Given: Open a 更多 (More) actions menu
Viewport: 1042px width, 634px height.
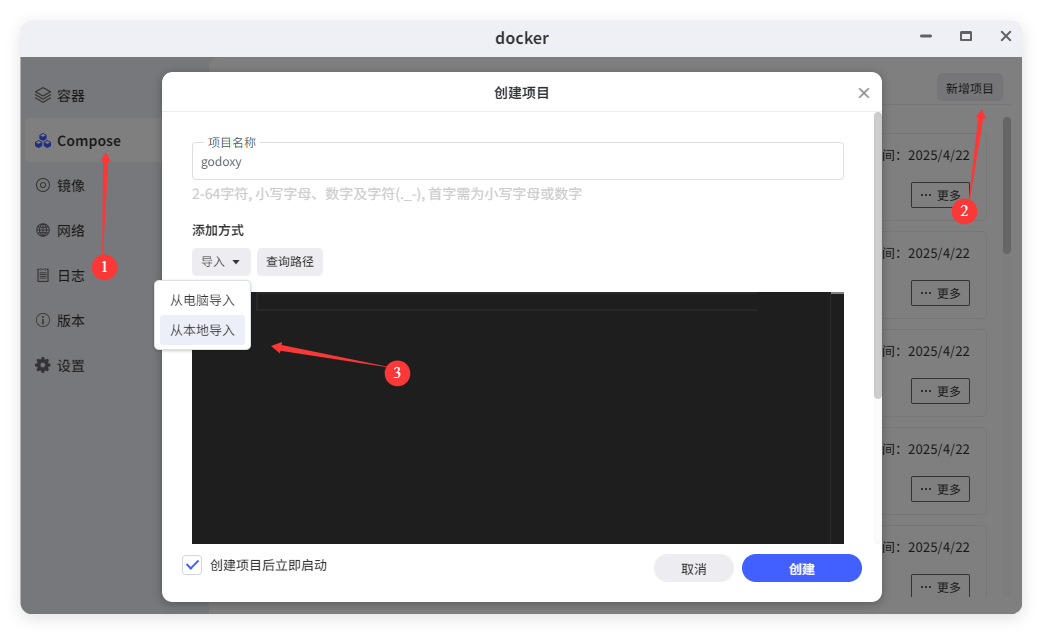Looking at the screenshot, I should click(x=940, y=194).
